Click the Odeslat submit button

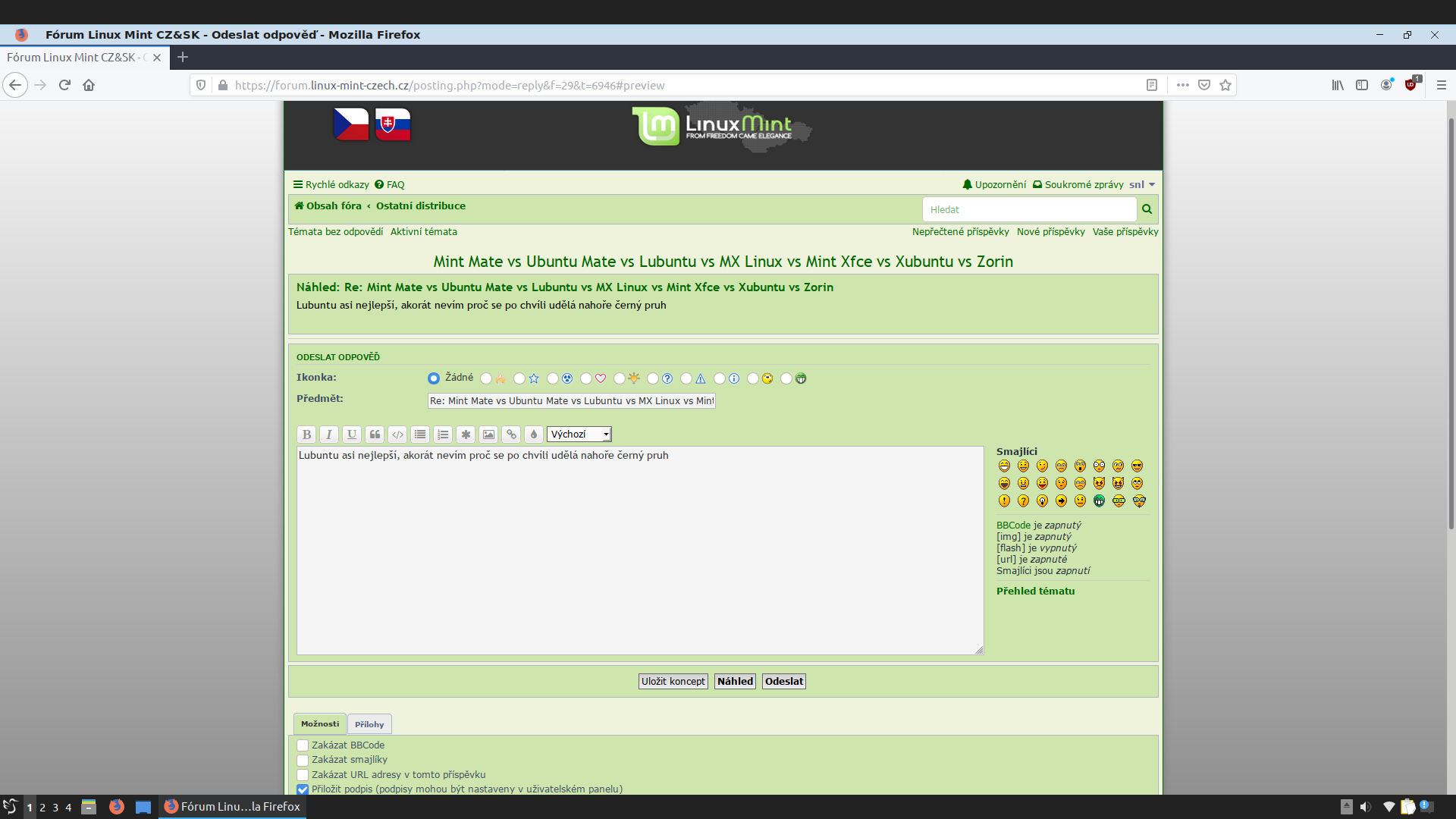[x=783, y=681]
